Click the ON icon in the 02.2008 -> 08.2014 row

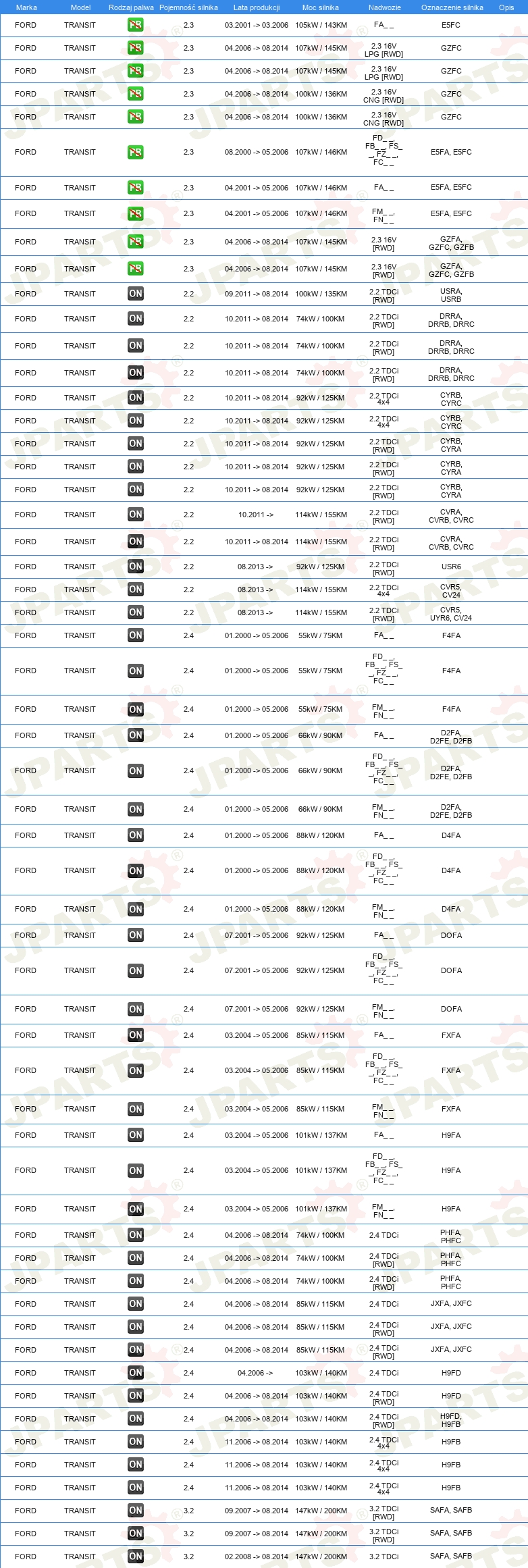tap(136, 1557)
